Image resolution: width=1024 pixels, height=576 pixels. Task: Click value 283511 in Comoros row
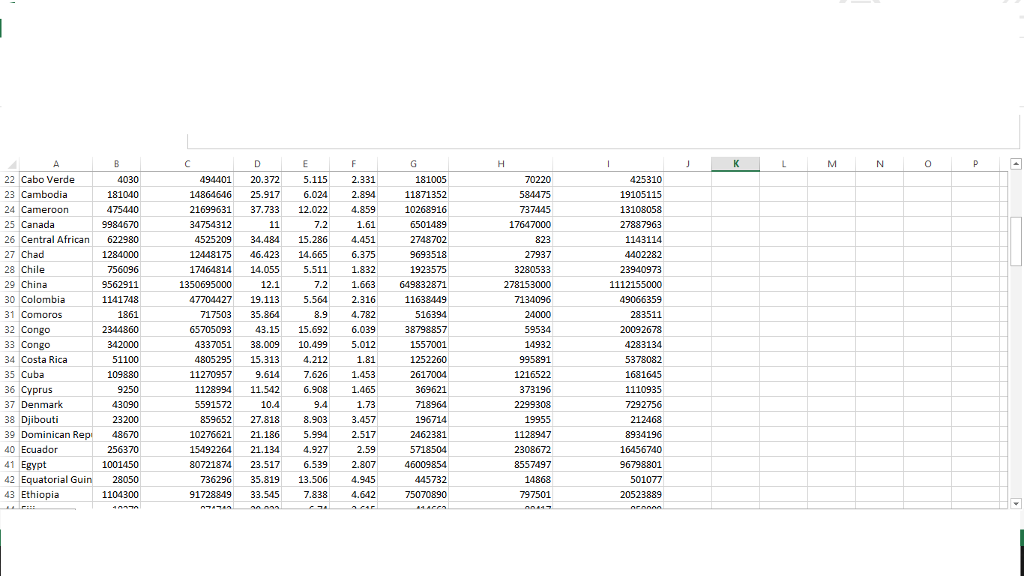608,315
